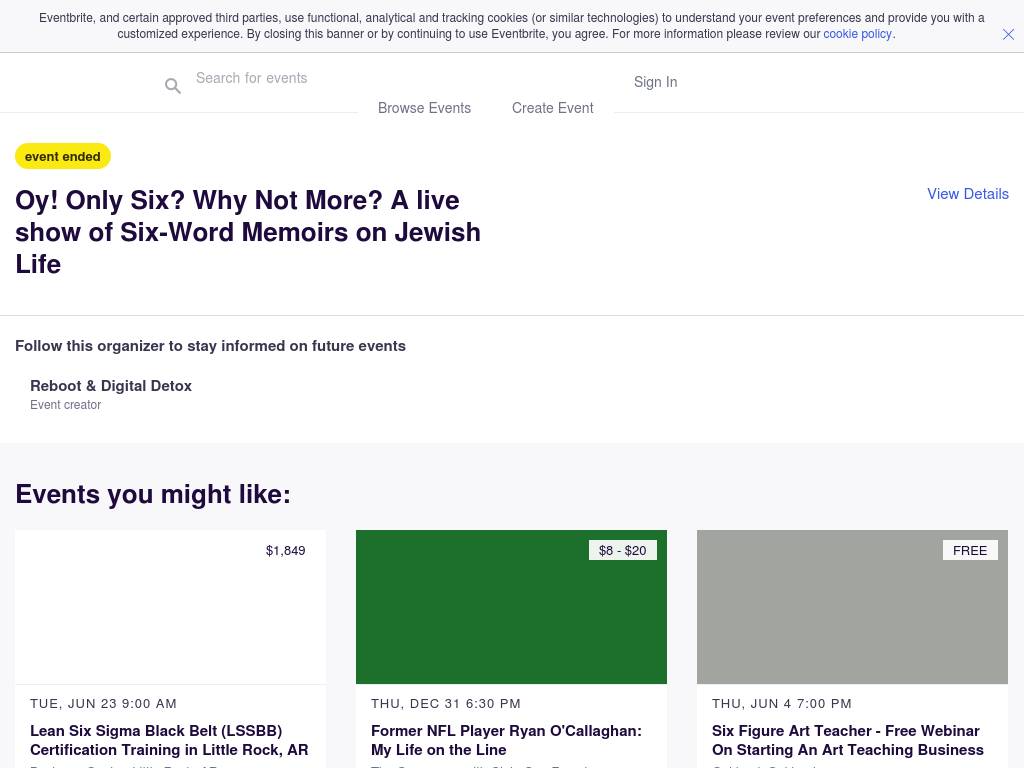Viewport: 1024px width, 768px height.
Task: Open the cookie policy link
Action: [x=857, y=34]
